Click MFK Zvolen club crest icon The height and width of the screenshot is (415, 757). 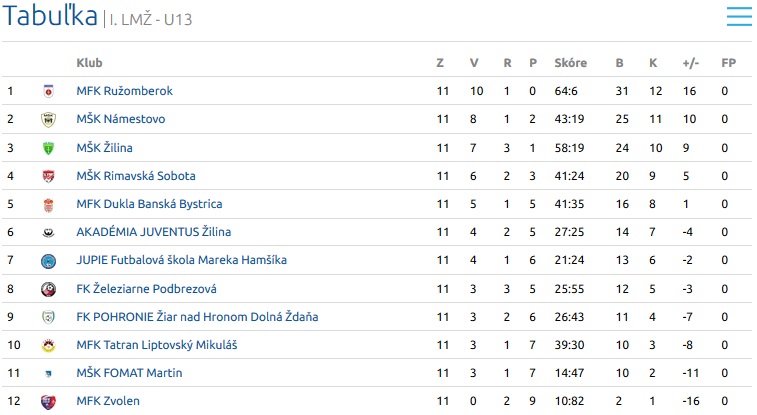point(48,401)
